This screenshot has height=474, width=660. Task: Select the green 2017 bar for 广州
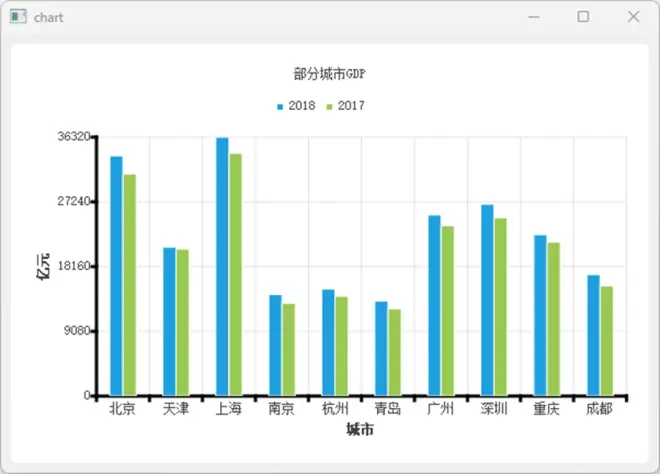click(448, 310)
